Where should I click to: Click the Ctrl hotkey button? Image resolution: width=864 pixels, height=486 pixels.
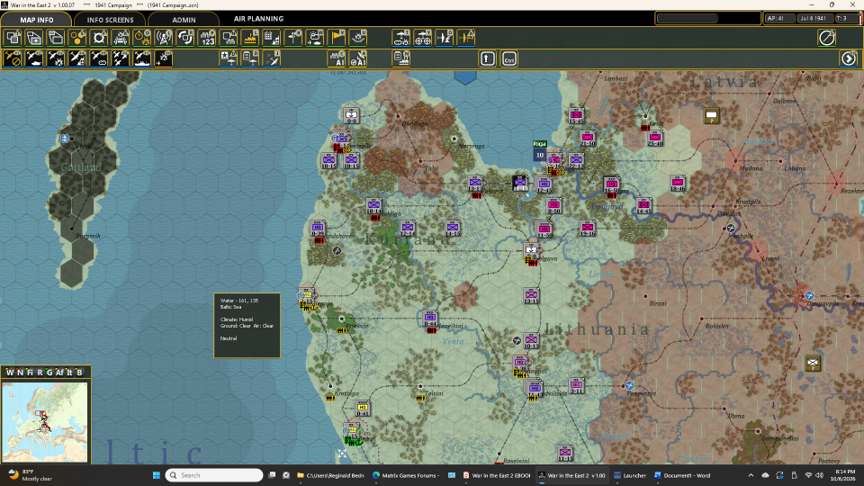[509, 58]
